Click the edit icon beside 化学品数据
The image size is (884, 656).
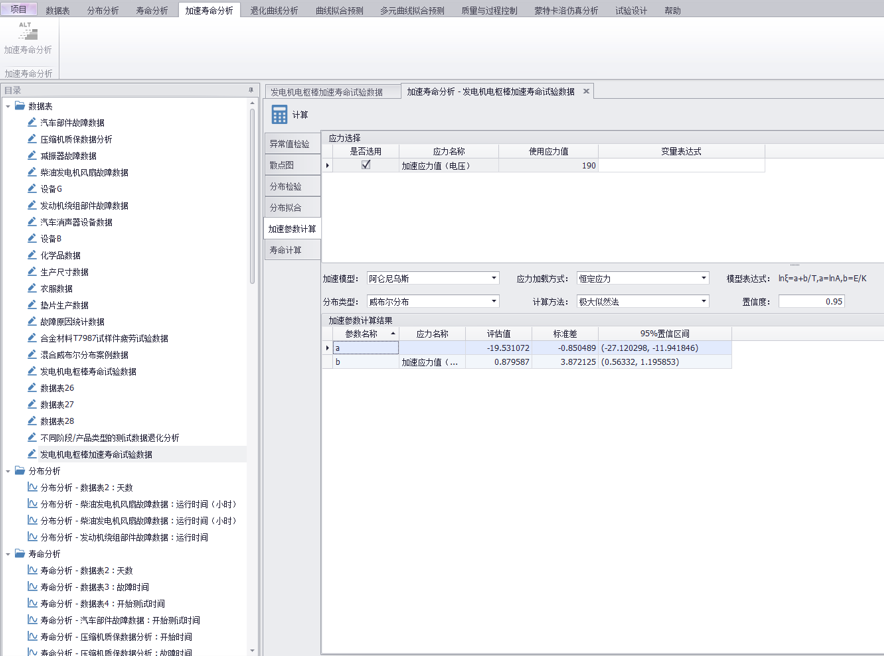[32, 255]
